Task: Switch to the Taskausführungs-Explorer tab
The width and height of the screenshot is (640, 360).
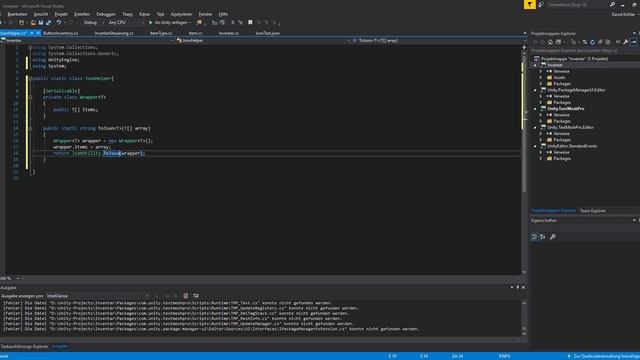Action: click(x=24, y=347)
